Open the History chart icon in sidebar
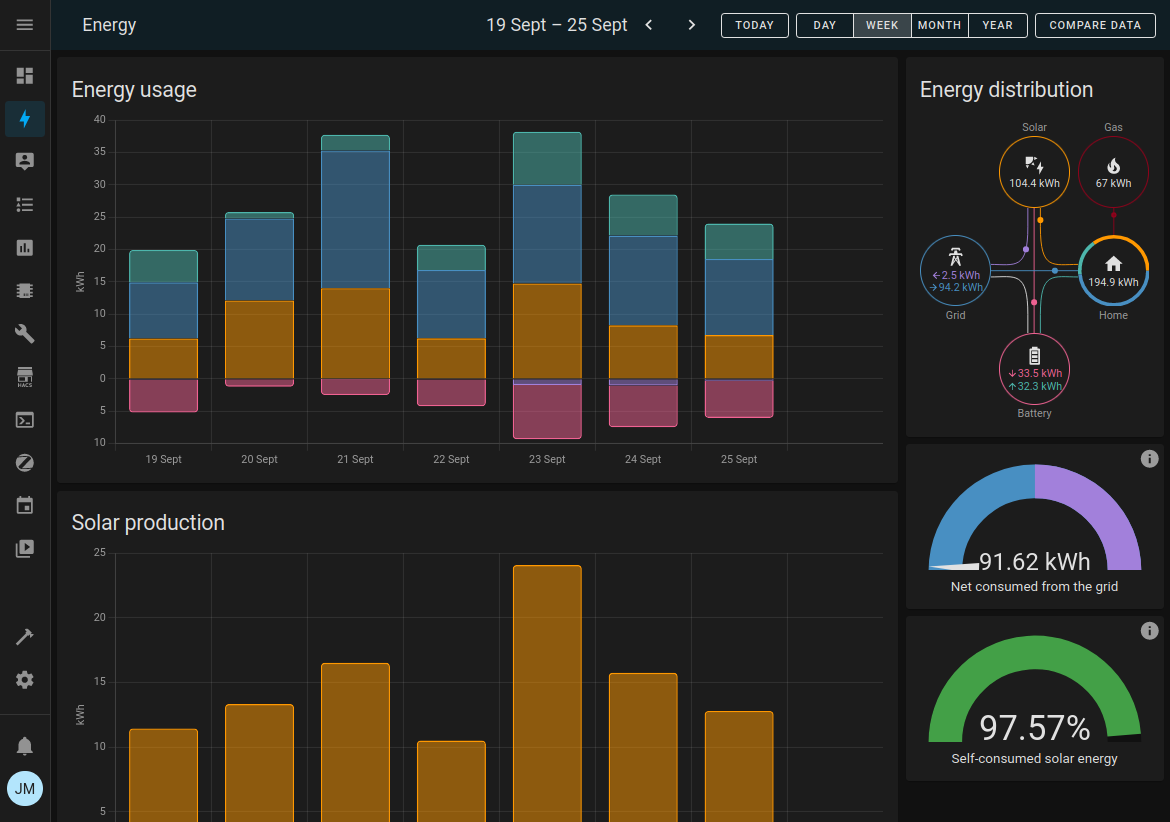Screen dimensions: 1170x822 (x=25, y=248)
